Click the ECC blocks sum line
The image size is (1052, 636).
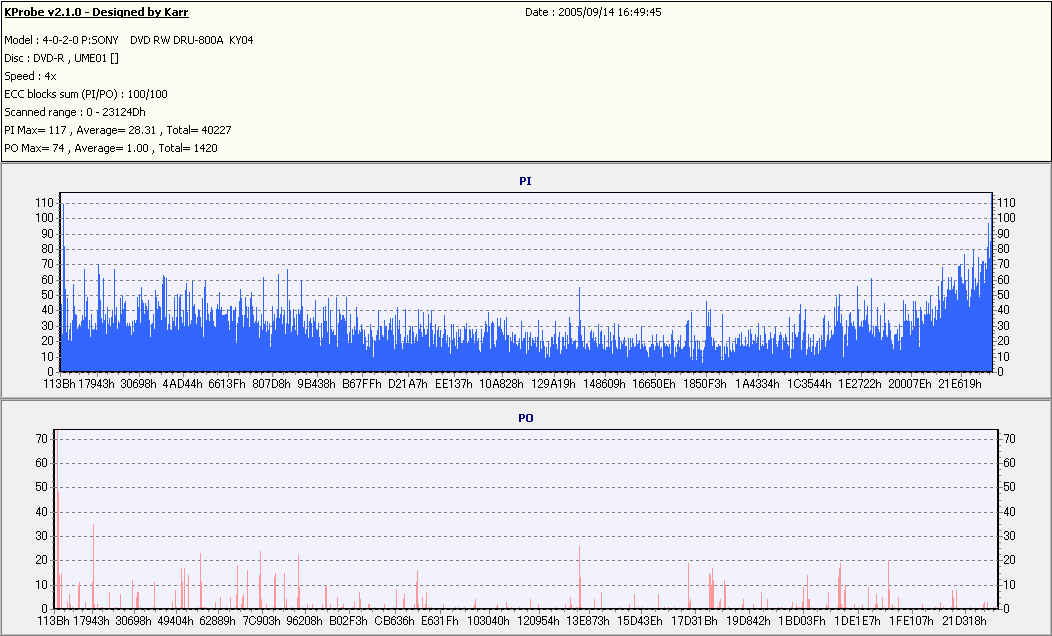coord(86,94)
